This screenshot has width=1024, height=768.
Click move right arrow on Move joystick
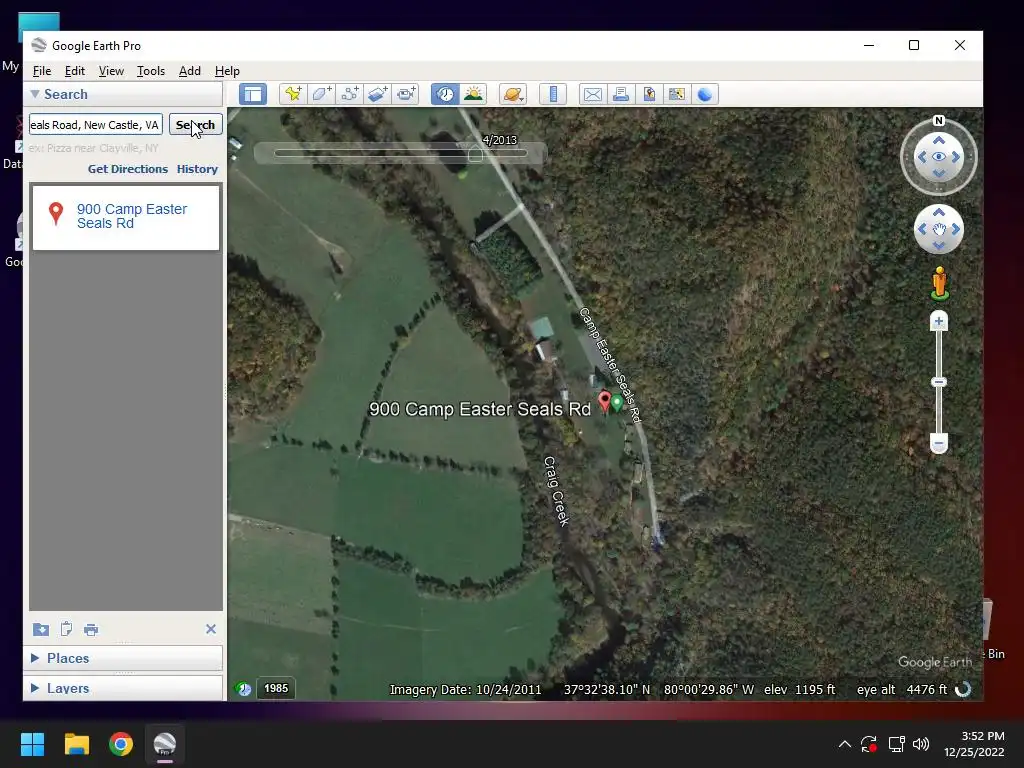[x=956, y=229]
